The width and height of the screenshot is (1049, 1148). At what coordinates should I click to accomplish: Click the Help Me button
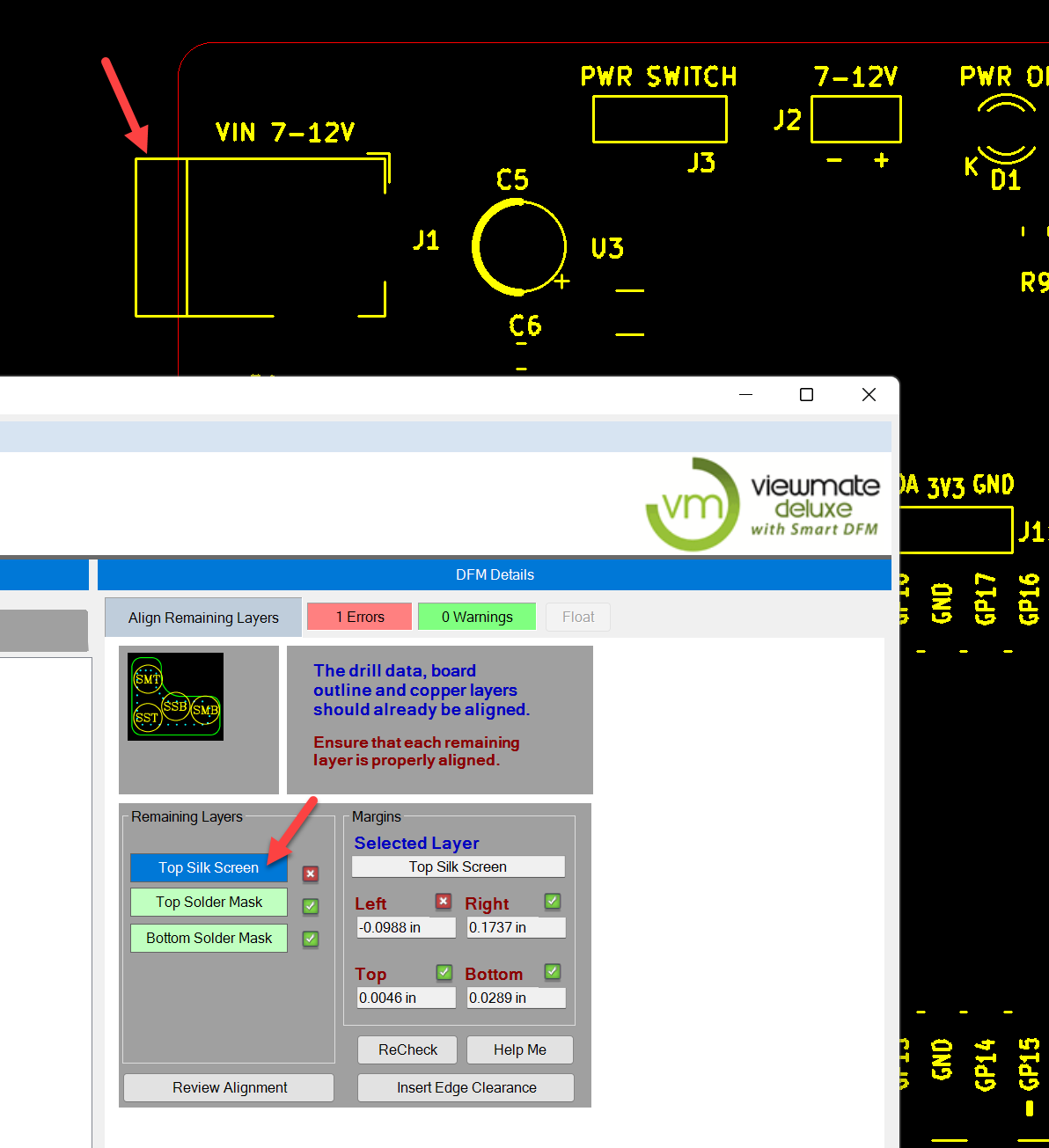(519, 1049)
